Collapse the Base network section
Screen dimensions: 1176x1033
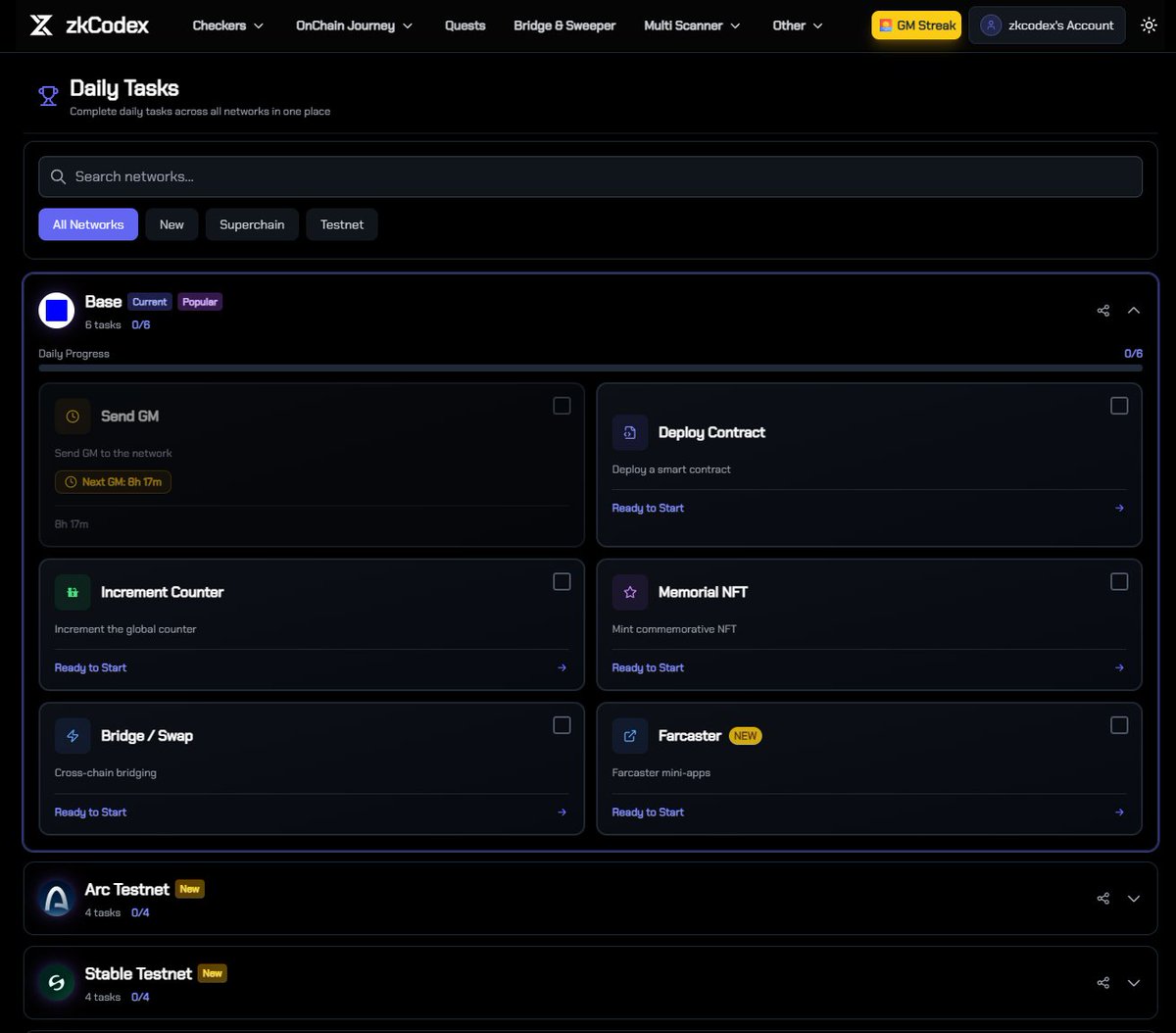tap(1134, 311)
